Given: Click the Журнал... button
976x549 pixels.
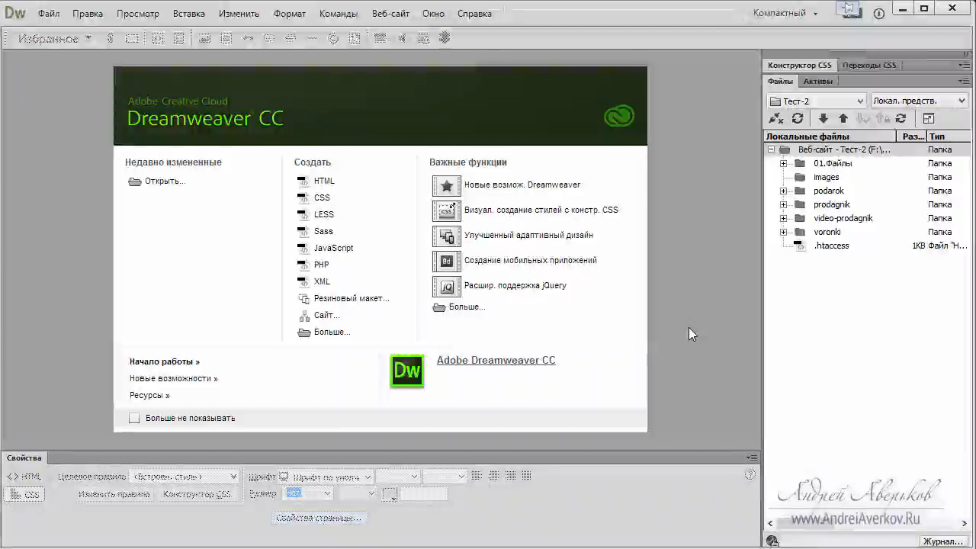Looking at the screenshot, I should coord(943,542).
